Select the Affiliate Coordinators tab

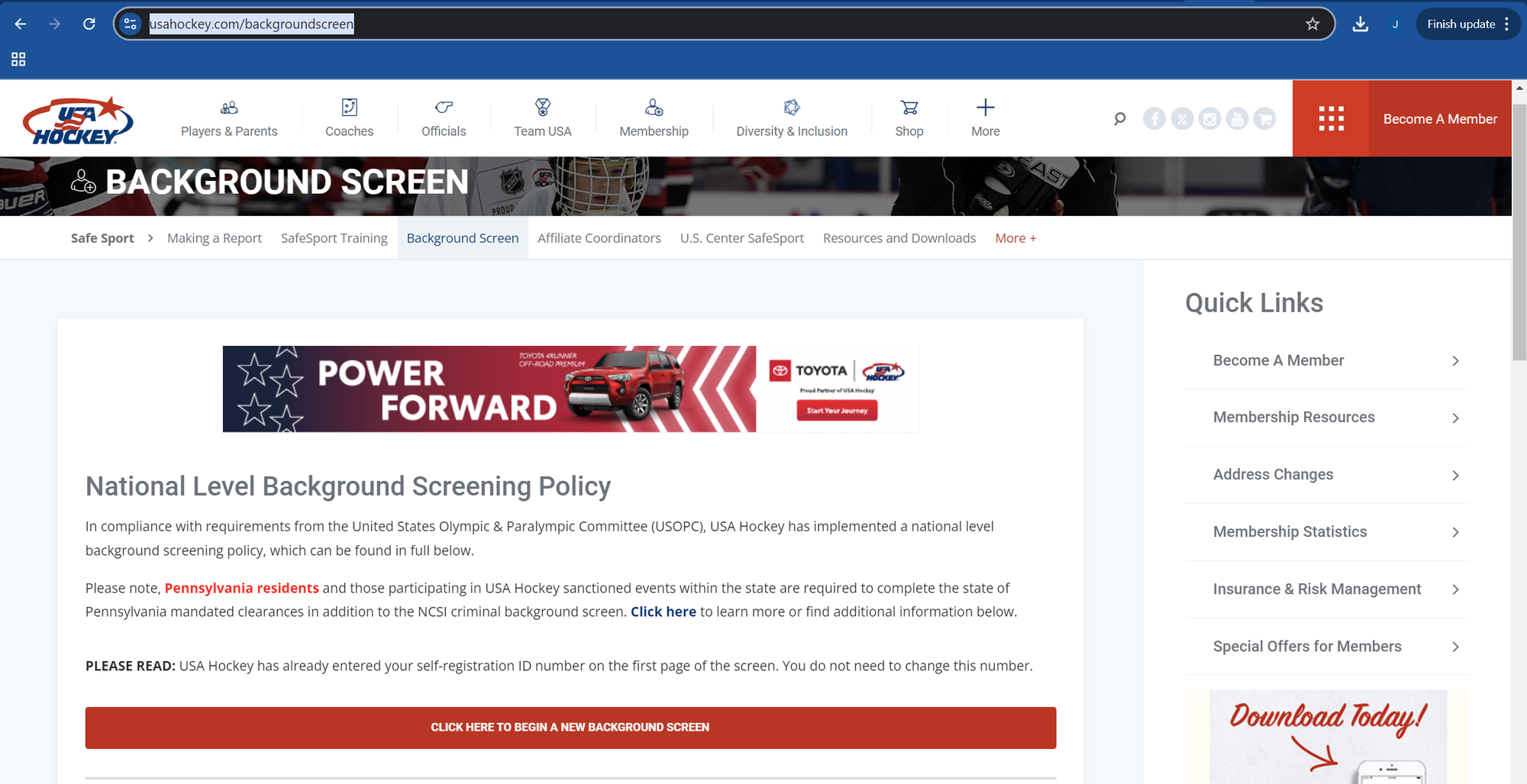pyautogui.click(x=599, y=238)
